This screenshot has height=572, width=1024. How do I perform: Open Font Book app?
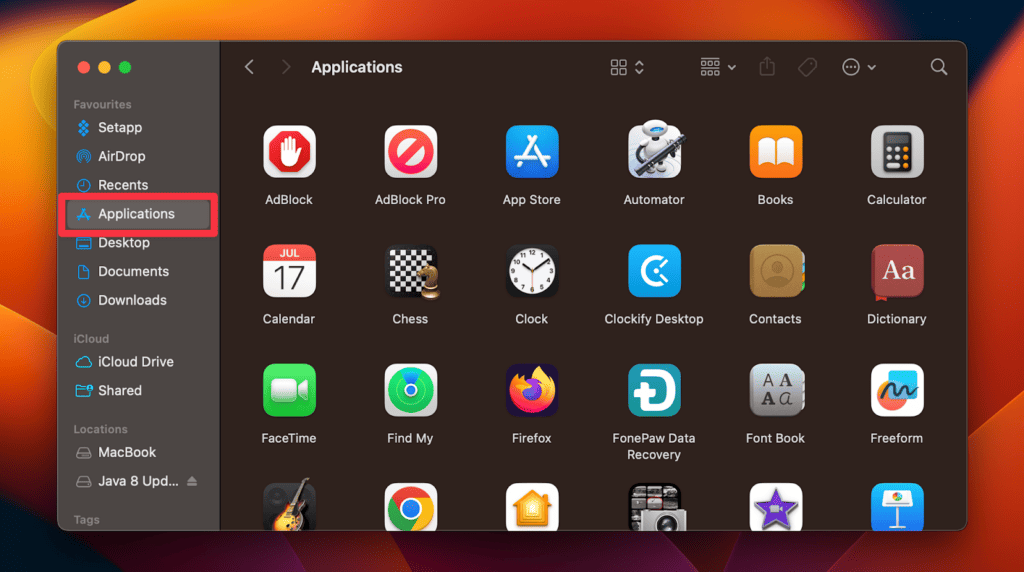tap(776, 390)
